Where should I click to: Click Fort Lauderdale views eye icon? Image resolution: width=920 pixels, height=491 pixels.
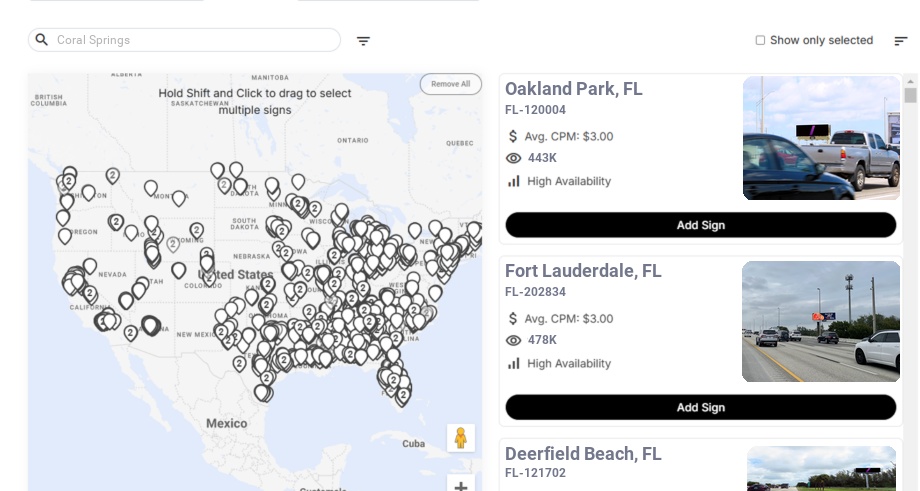[514, 340]
